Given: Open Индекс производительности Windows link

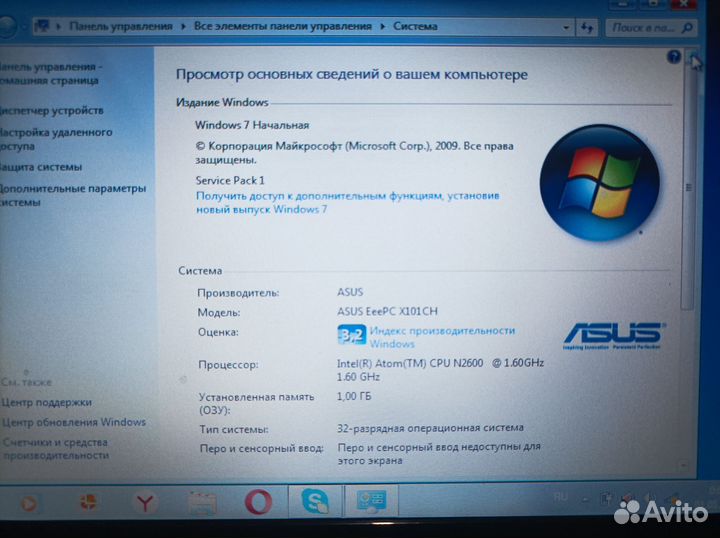Looking at the screenshot, I should (442, 337).
